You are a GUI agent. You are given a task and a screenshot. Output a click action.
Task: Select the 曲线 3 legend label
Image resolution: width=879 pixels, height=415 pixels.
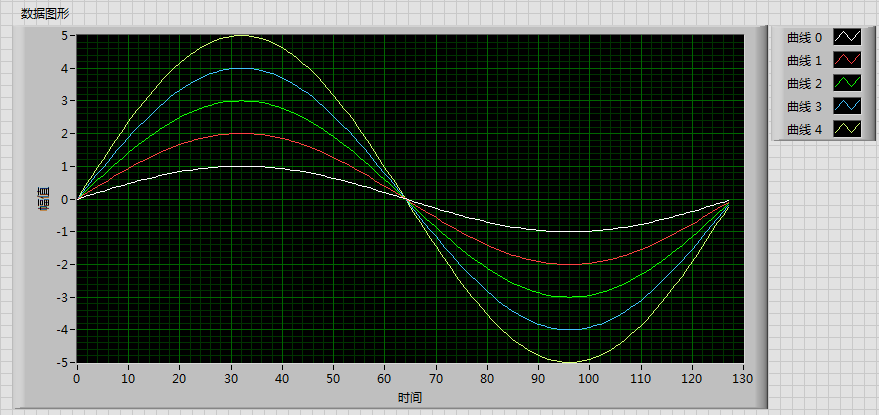804,107
